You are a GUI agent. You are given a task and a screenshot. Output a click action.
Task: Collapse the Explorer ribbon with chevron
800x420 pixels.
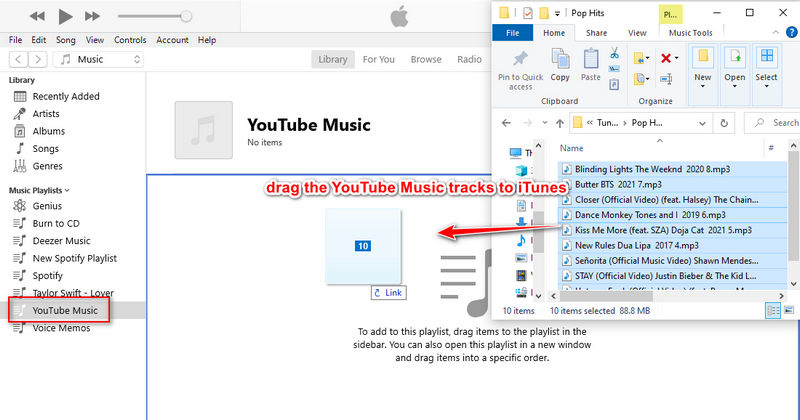(x=776, y=33)
